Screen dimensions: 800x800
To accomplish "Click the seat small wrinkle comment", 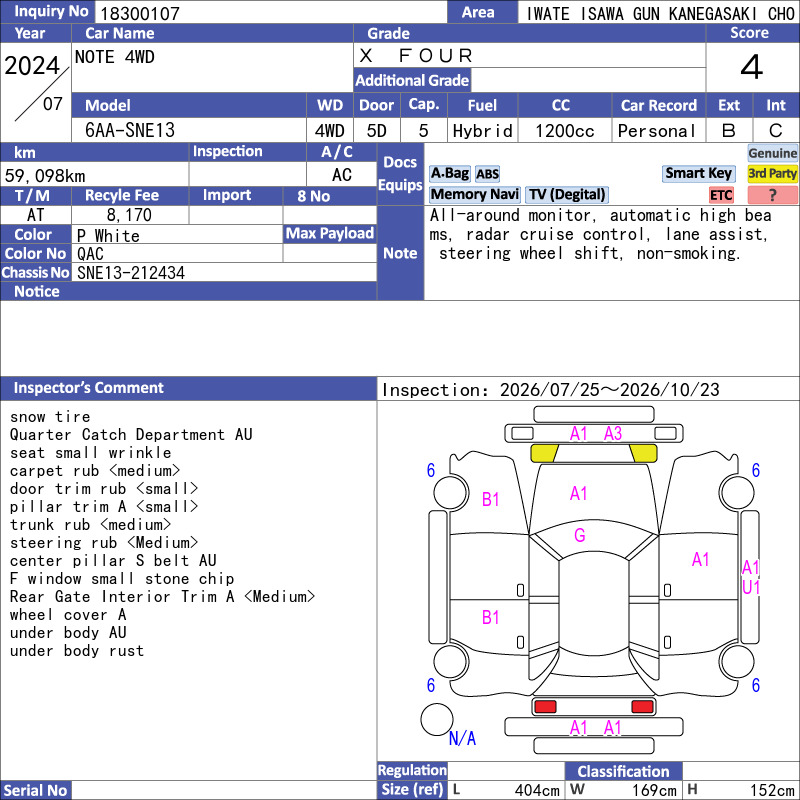I will [90, 453].
